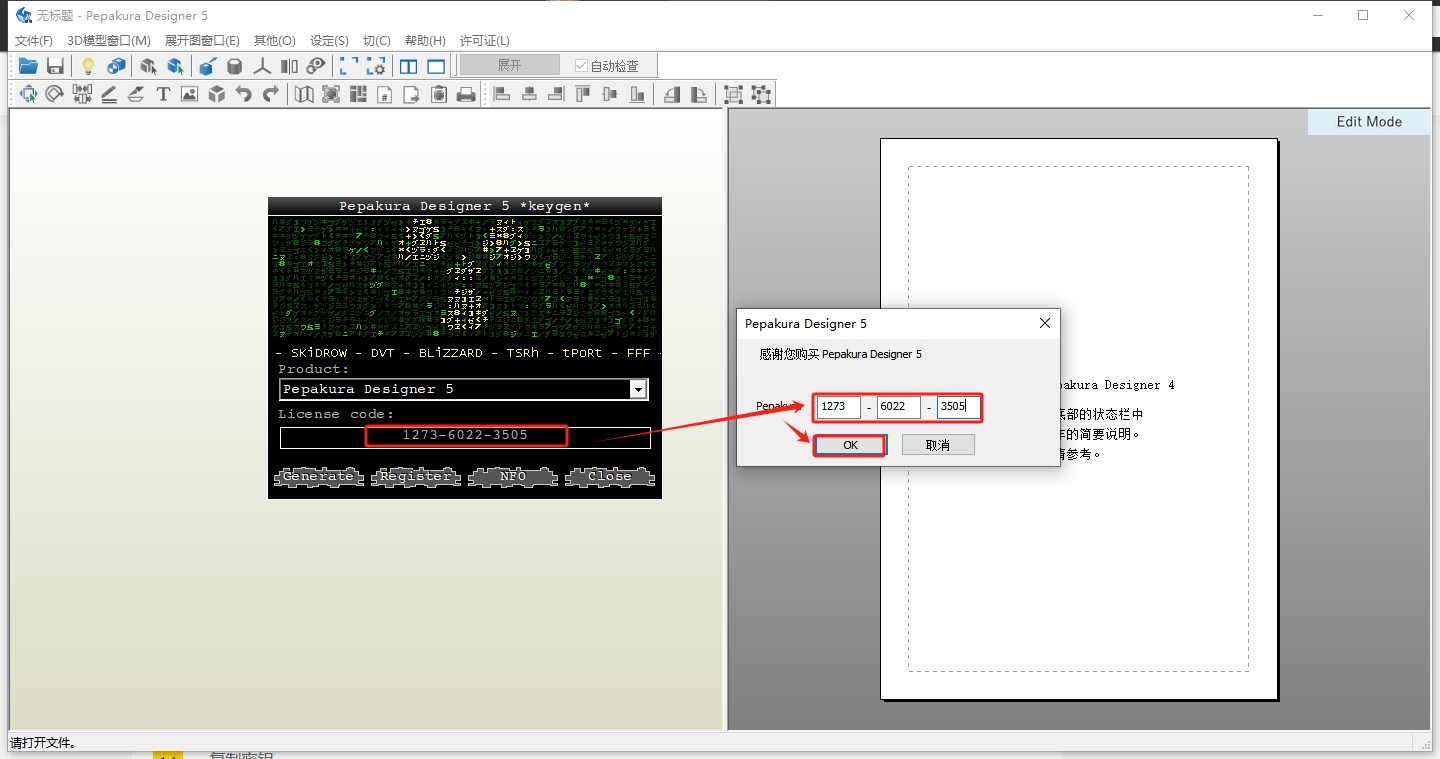Select the Text tool (T icon)
The width and height of the screenshot is (1440, 759).
163,94
